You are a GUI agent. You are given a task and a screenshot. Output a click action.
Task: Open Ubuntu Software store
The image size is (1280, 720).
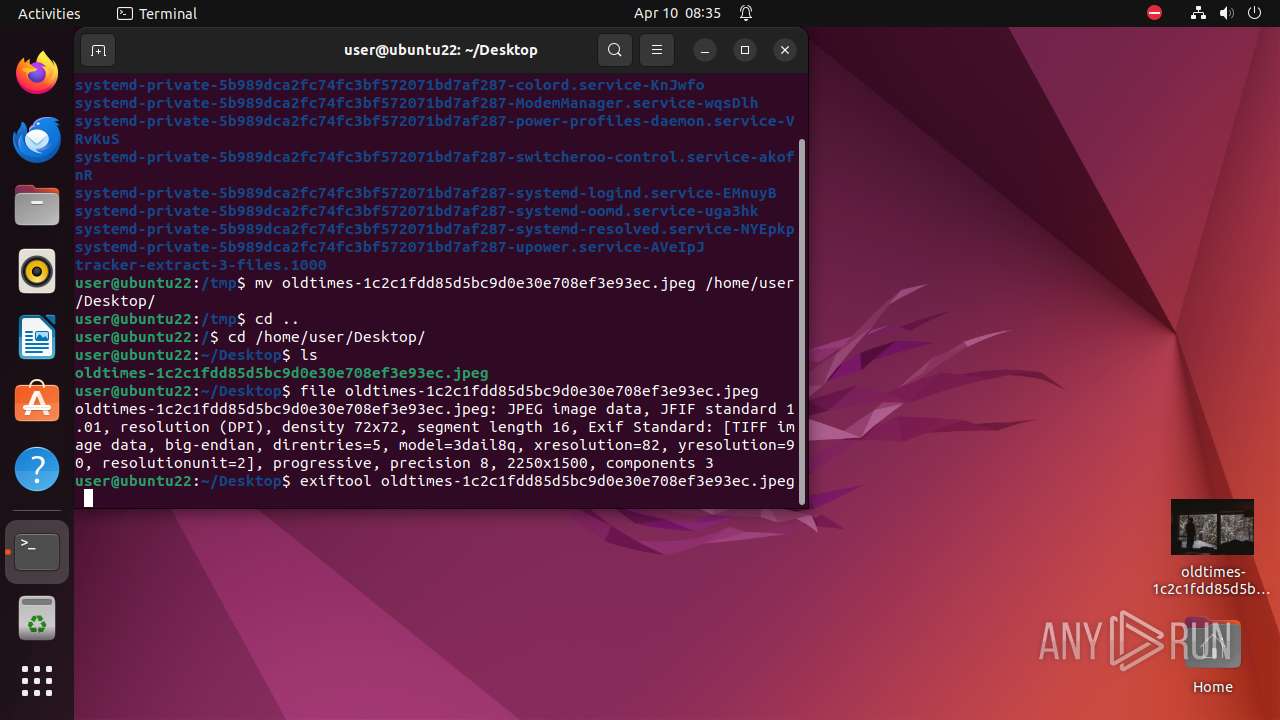point(37,403)
